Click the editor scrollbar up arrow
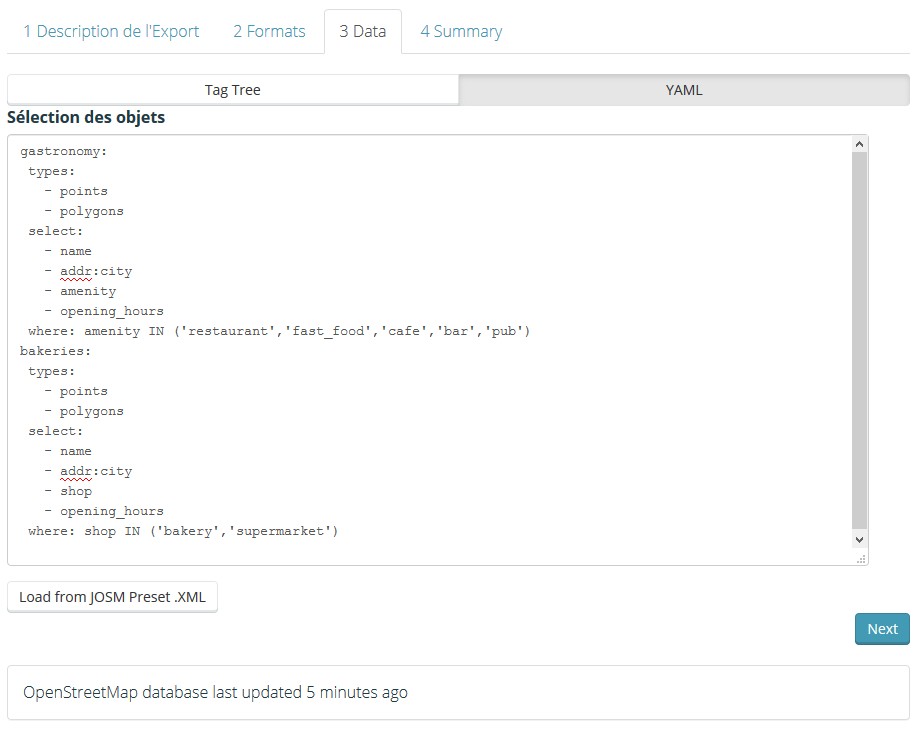Viewport: 923px width, 738px height. 859,145
